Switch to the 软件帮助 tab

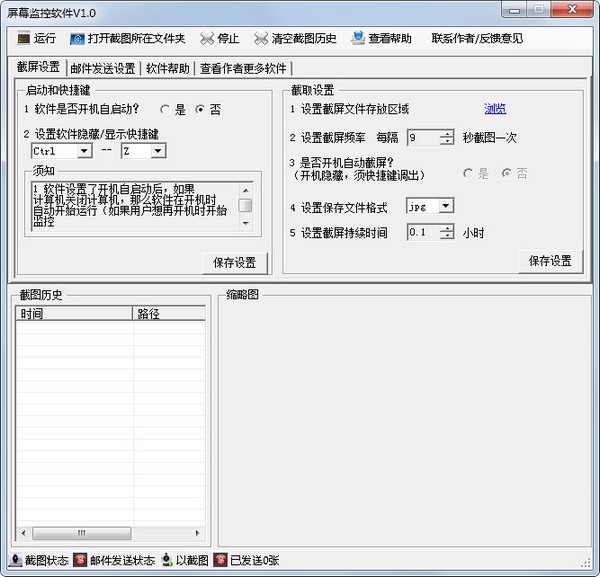[167, 69]
